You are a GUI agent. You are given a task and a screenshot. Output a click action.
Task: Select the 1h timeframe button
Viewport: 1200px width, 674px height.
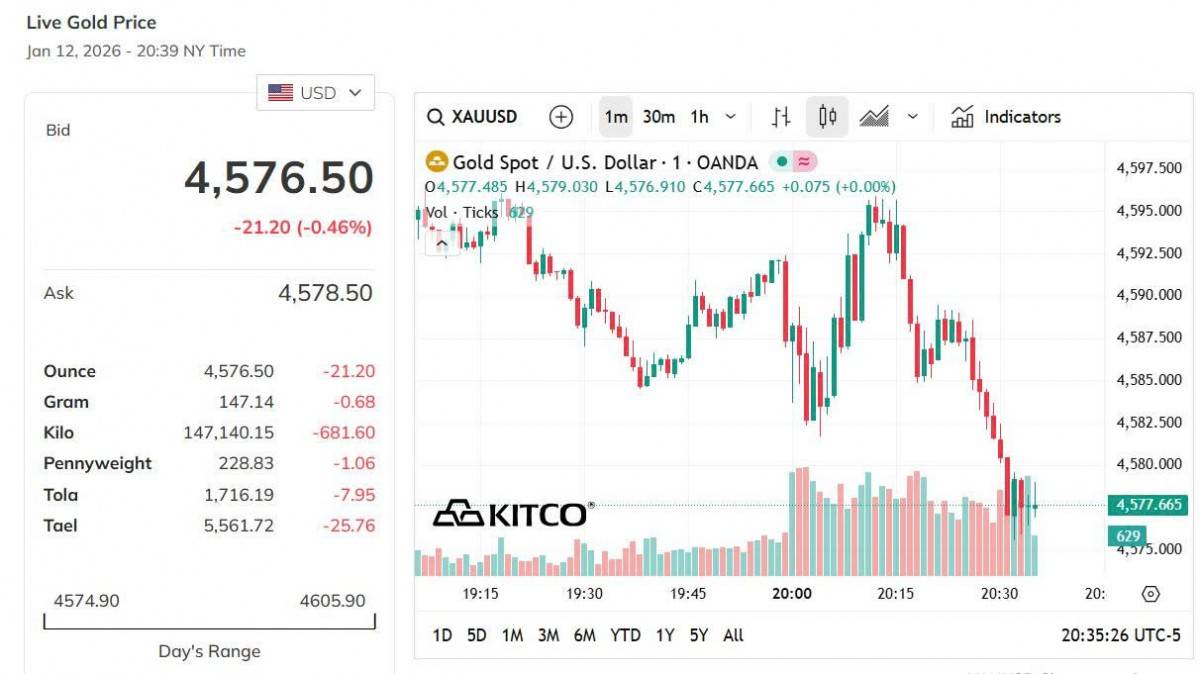pyautogui.click(x=699, y=117)
